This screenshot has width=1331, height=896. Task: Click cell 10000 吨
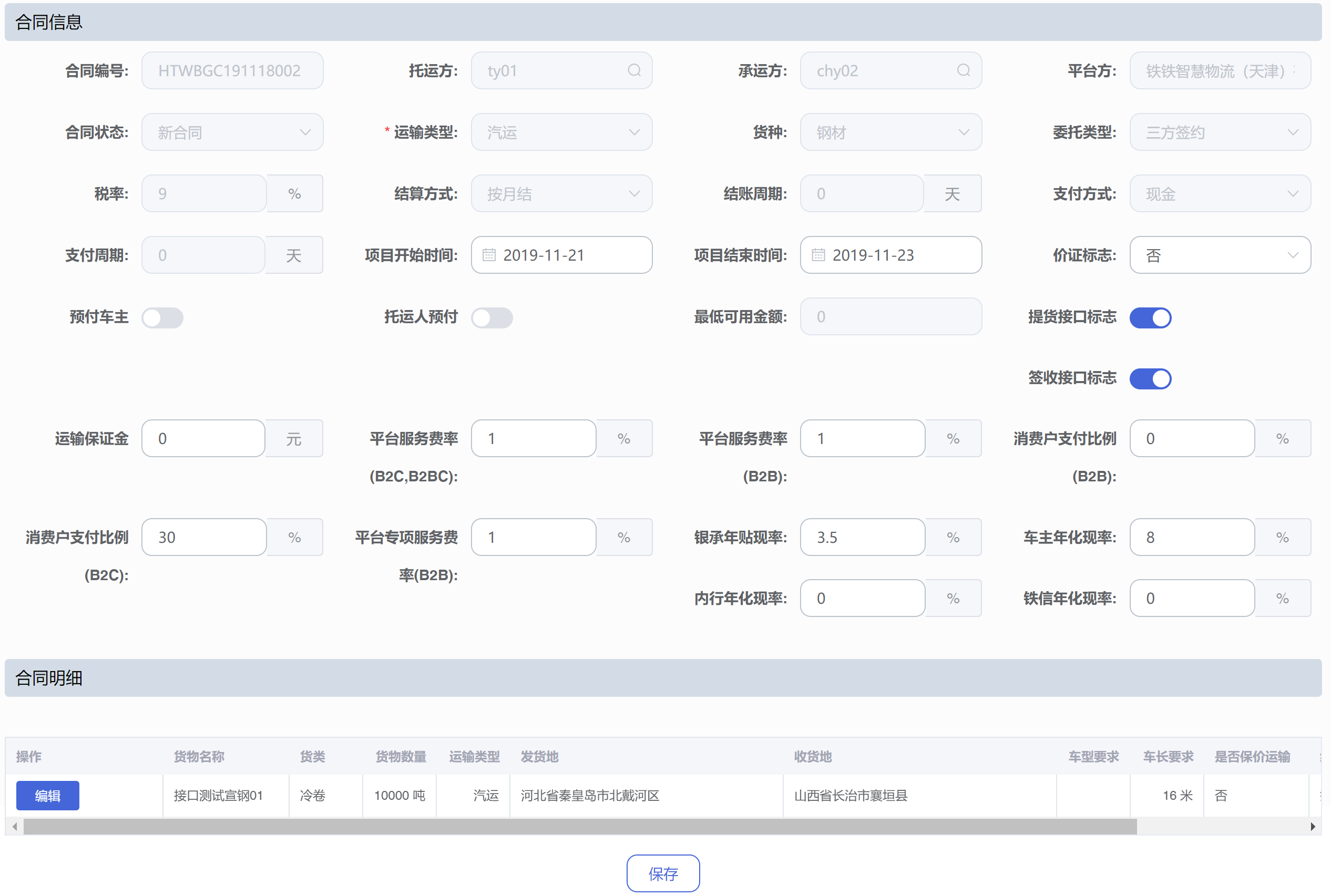pos(400,796)
